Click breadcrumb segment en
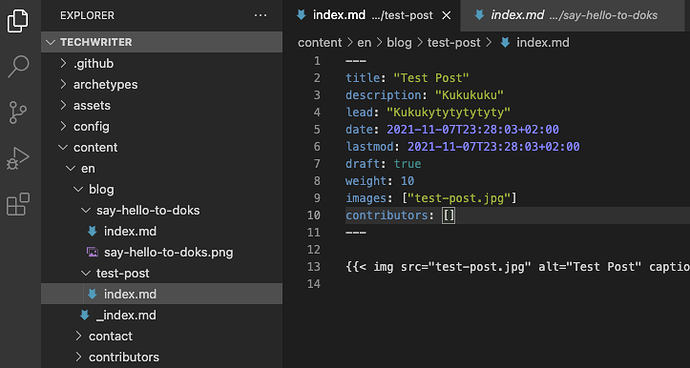 coord(365,43)
